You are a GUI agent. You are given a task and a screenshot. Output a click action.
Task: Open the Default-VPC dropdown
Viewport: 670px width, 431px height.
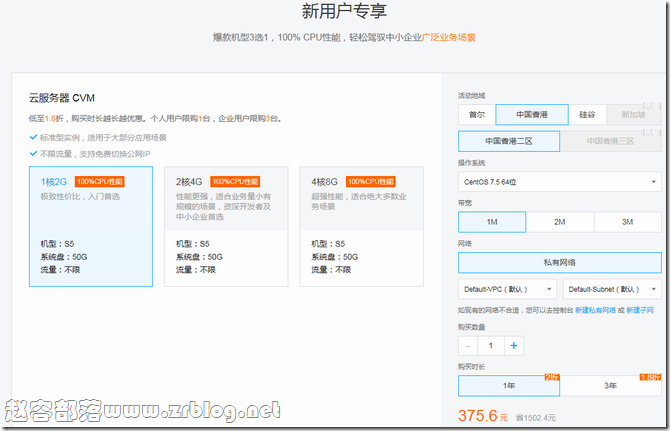508,289
